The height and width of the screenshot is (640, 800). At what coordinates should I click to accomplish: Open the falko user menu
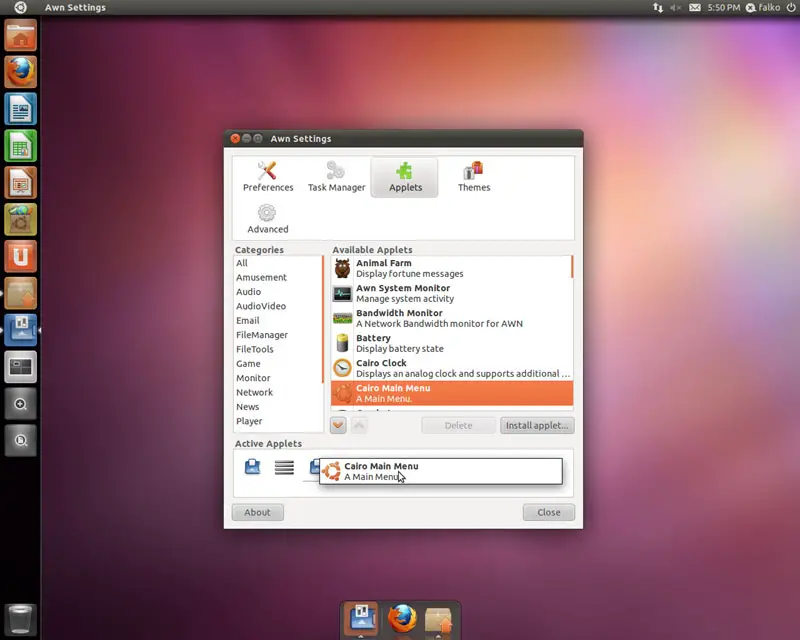tap(763, 8)
